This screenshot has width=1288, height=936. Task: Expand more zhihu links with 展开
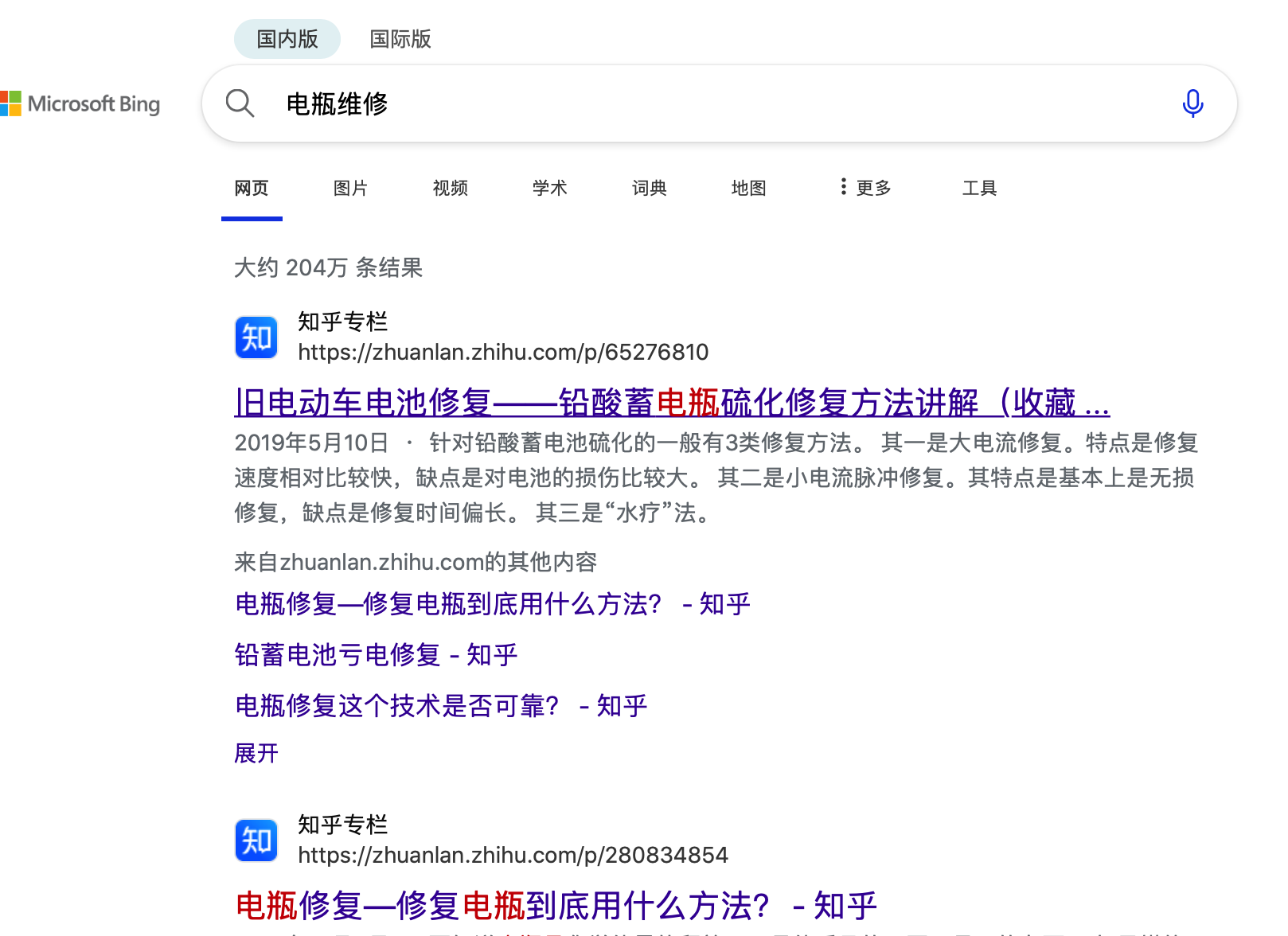[256, 753]
